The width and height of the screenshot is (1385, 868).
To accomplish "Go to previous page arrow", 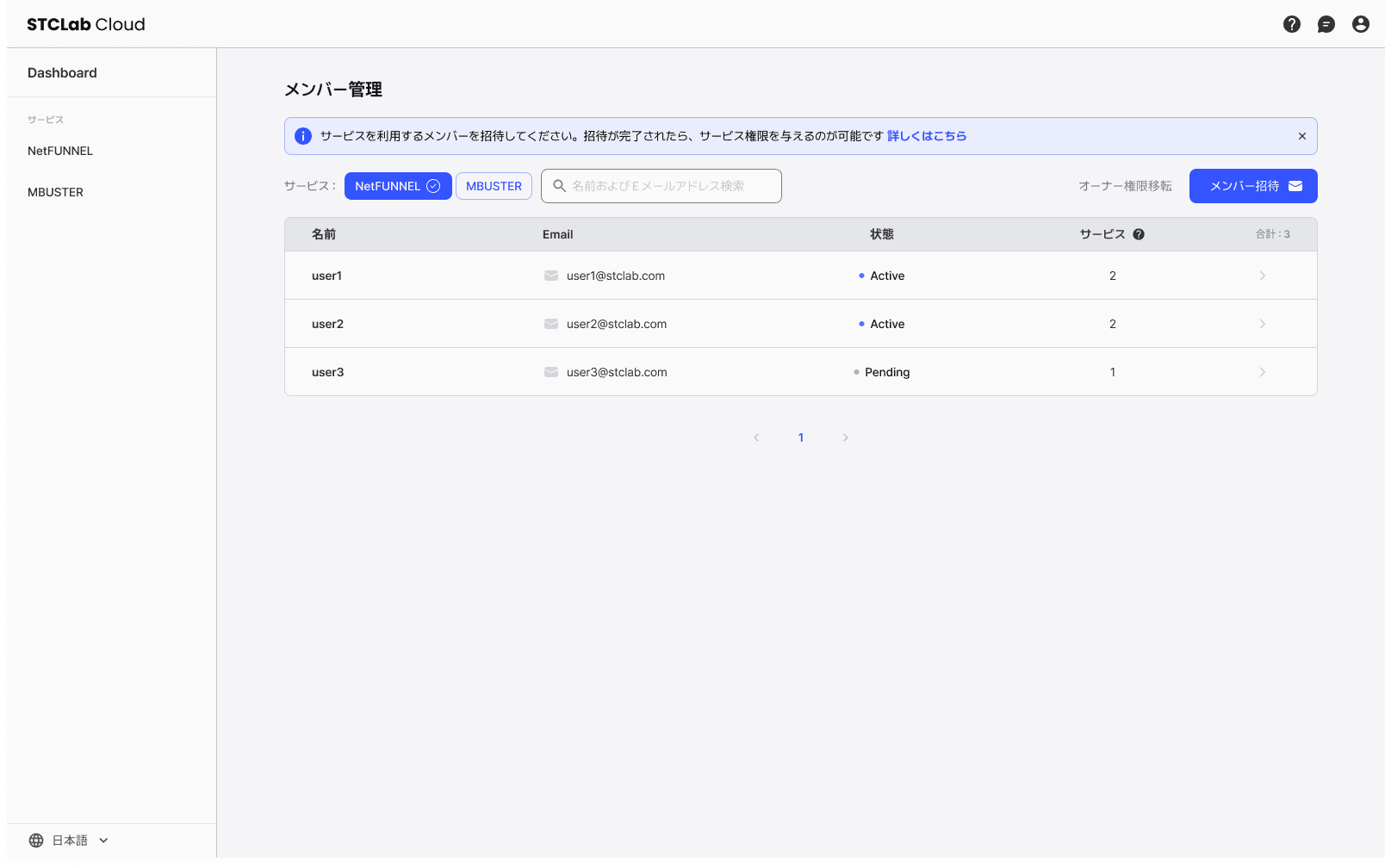I will (756, 437).
